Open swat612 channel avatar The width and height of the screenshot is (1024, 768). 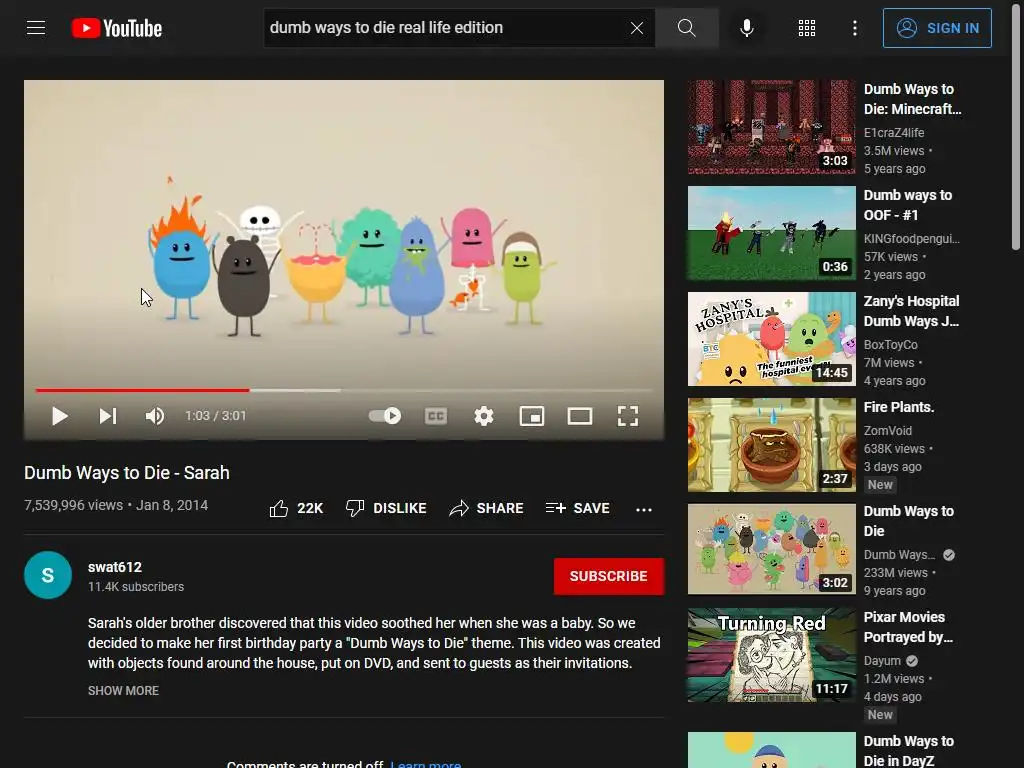tap(48, 575)
